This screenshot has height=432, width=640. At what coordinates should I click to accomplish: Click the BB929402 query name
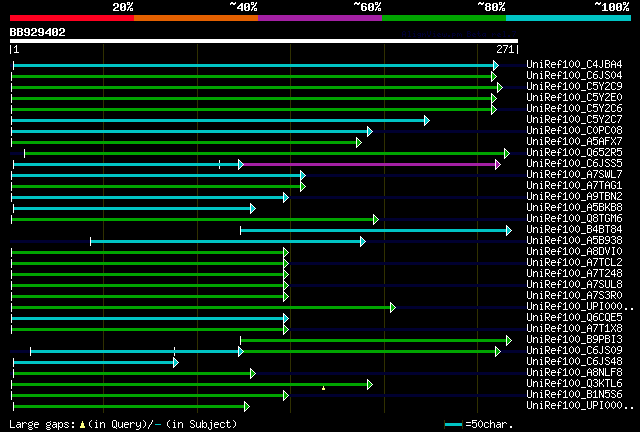point(38,32)
